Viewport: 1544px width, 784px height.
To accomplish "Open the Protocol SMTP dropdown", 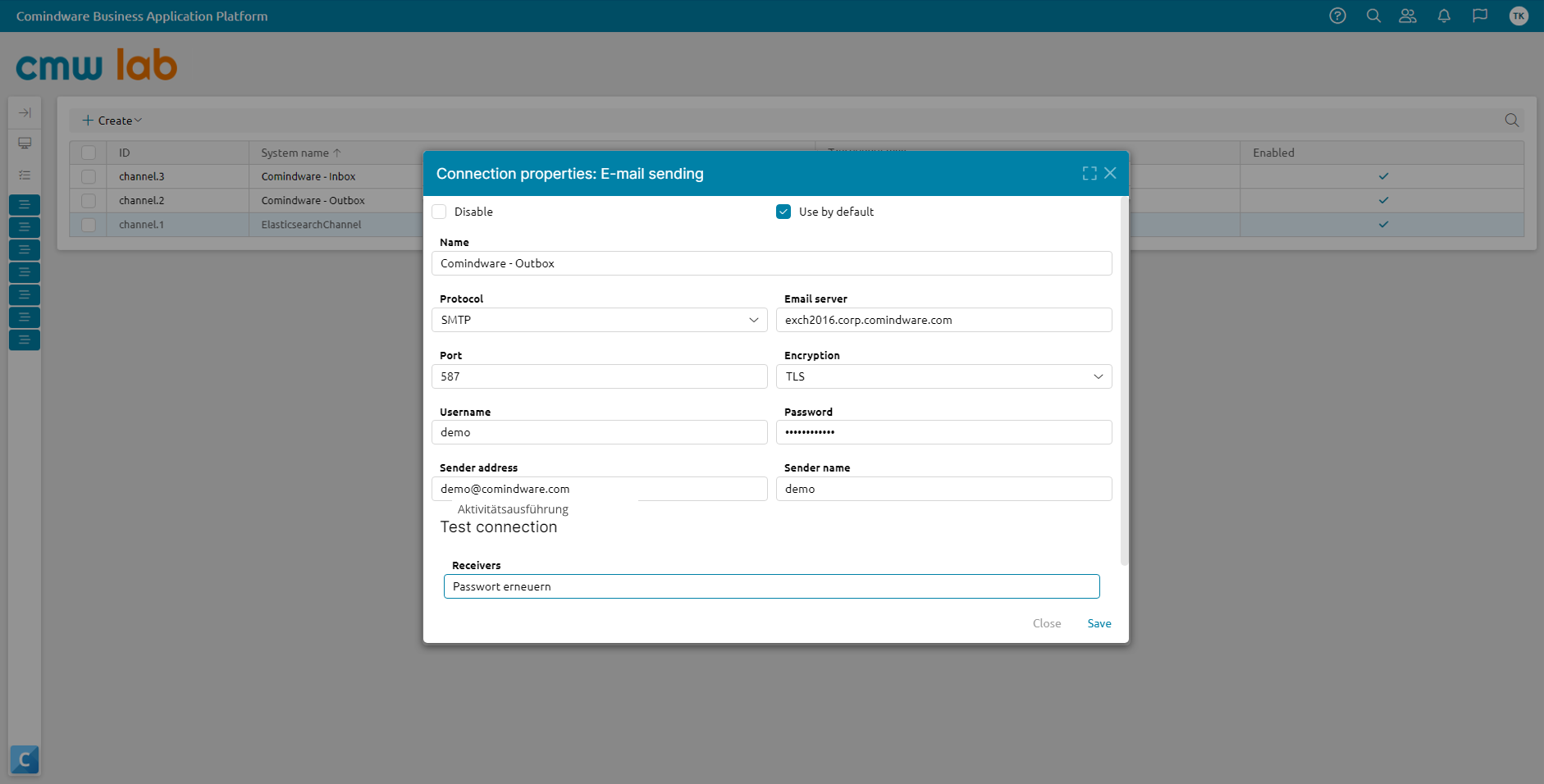I will click(600, 320).
